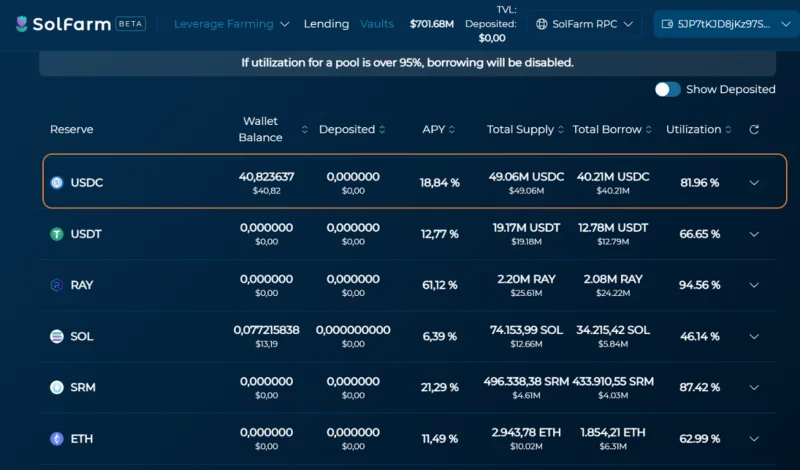The width and height of the screenshot is (800, 470).
Task: Click the 95% utilization notice banner
Action: (x=408, y=63)
